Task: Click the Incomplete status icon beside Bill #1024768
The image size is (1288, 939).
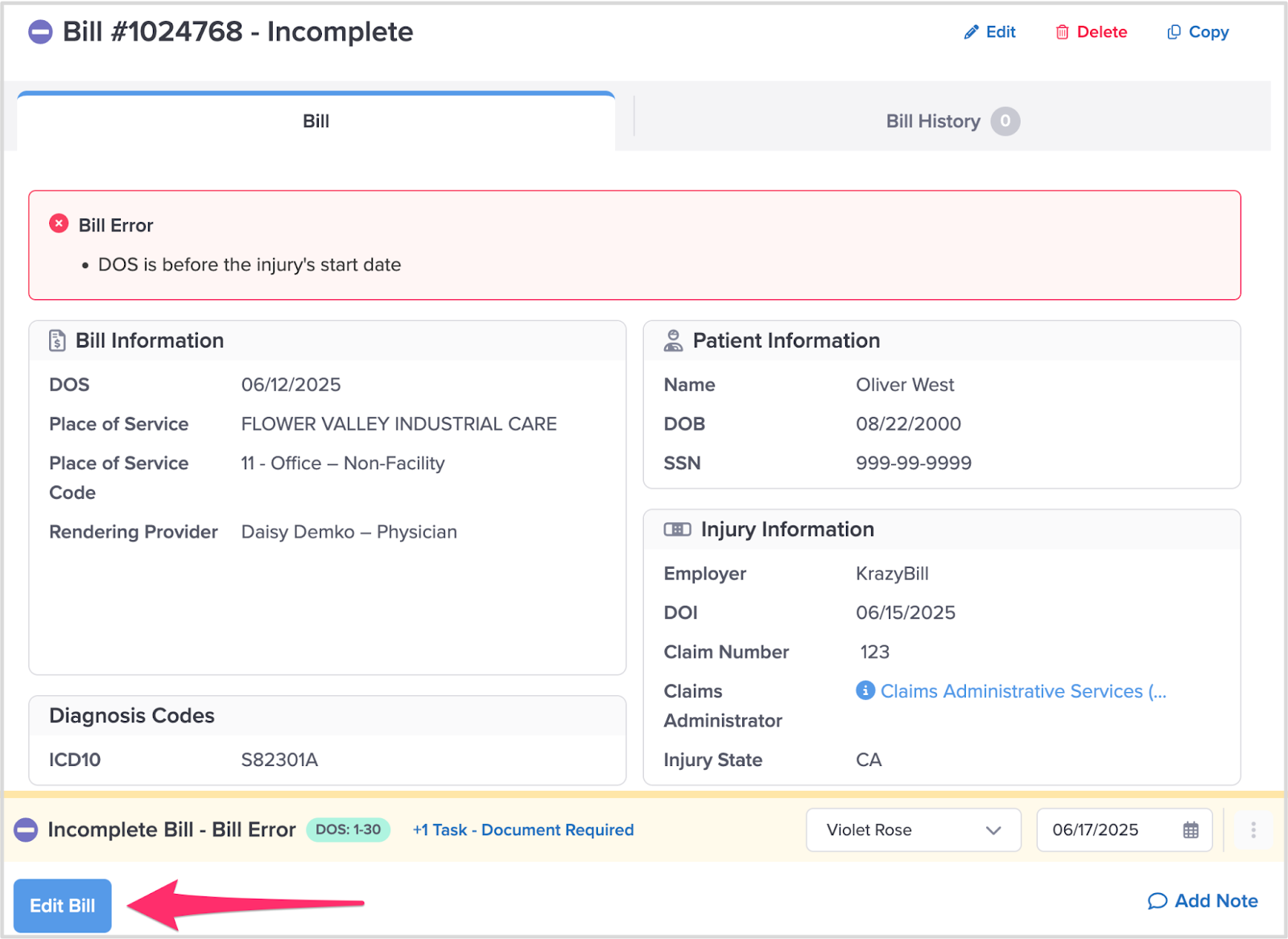Action: pyautogui.click(x=40, y=32)
